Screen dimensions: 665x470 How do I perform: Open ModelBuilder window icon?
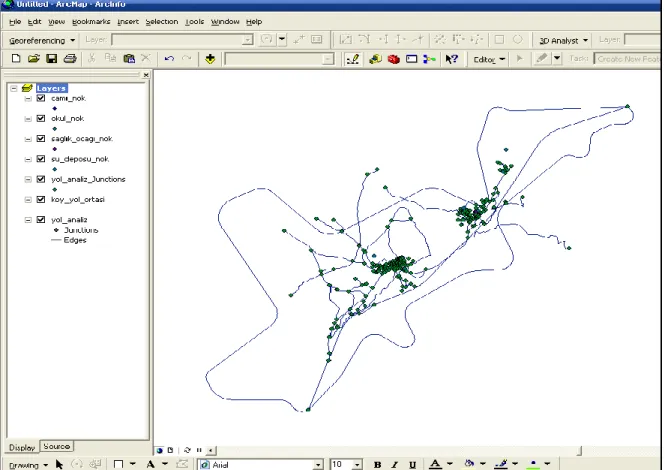point(429,59)
